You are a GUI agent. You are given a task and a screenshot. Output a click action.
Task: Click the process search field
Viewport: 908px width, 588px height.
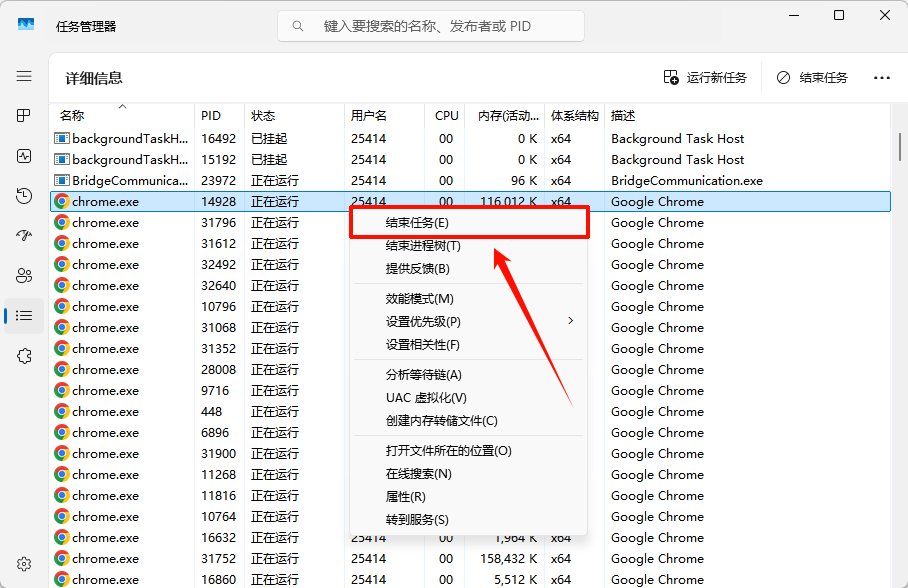coord(430,26)
